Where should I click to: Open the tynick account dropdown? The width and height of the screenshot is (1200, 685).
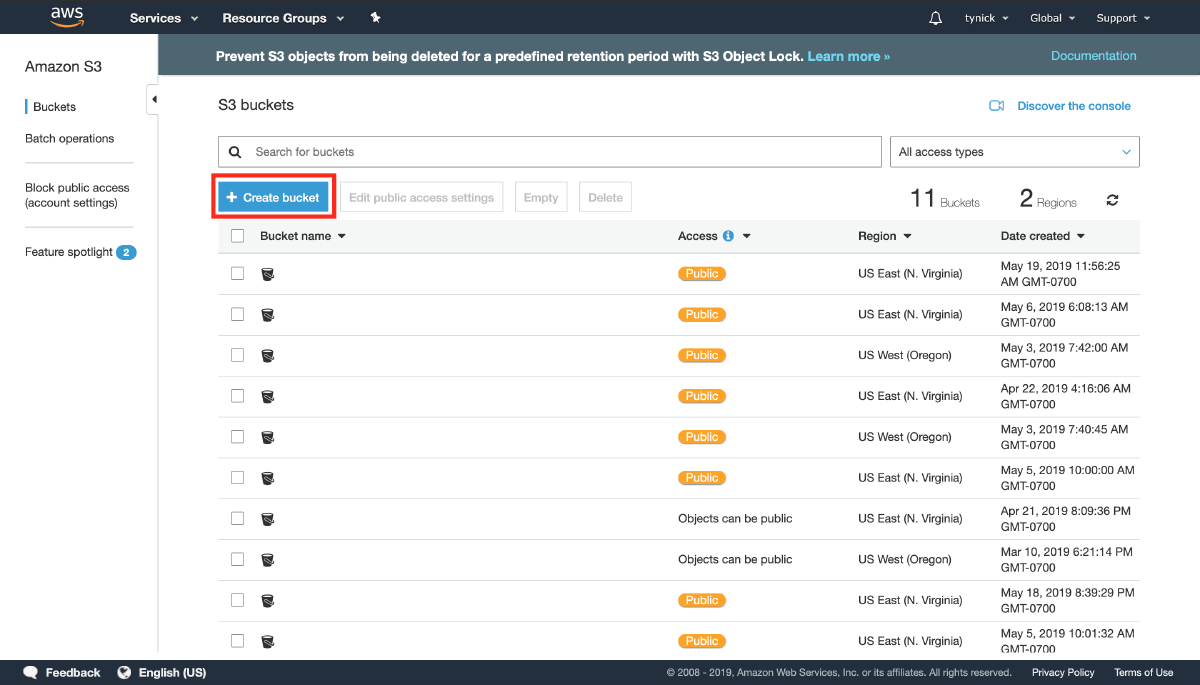pyautogui.click(x=986, y=18)
